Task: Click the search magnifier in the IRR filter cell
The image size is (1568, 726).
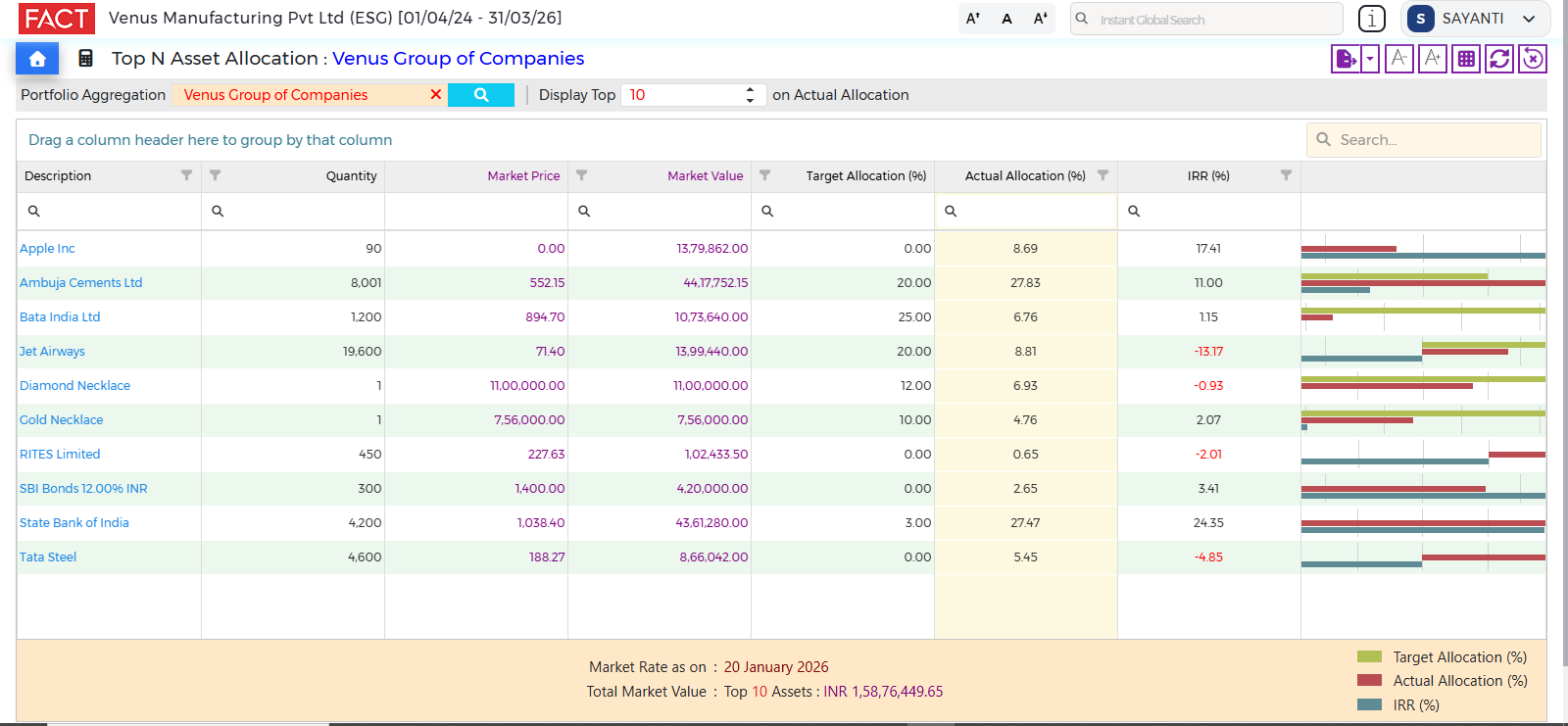Action: pyautogui.click(x=1134, y=212)
